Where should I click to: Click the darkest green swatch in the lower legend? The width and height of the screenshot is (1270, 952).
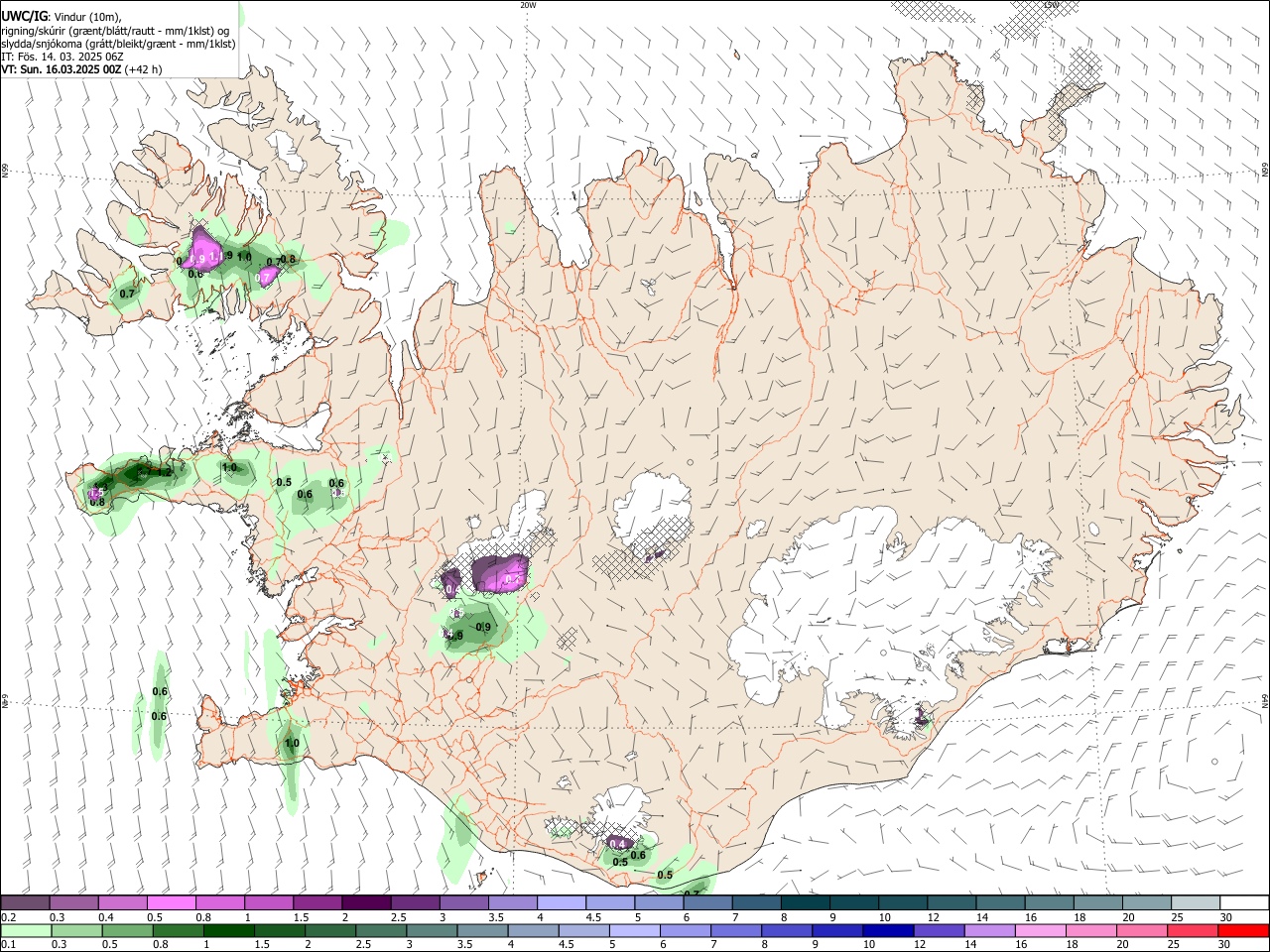point(229,930)
